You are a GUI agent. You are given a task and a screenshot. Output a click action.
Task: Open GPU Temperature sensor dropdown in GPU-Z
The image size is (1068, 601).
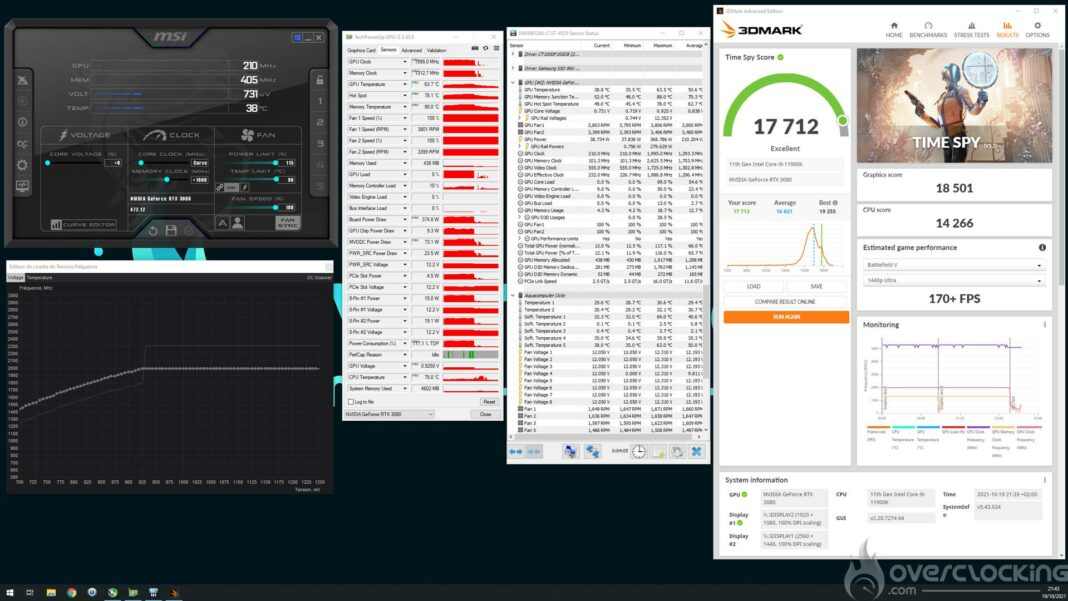tap(405, 84)
